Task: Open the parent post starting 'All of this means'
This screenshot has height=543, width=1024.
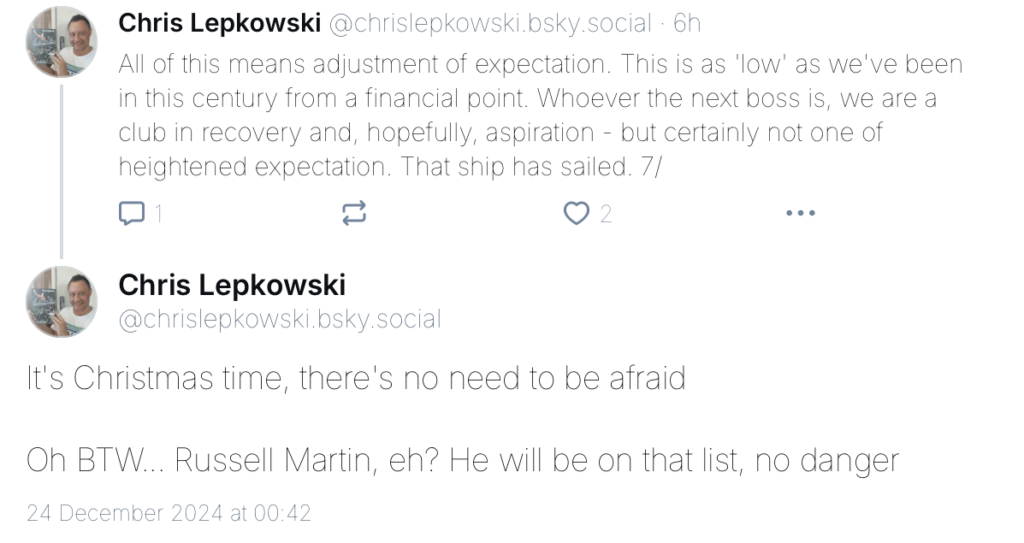Action: 541,115
